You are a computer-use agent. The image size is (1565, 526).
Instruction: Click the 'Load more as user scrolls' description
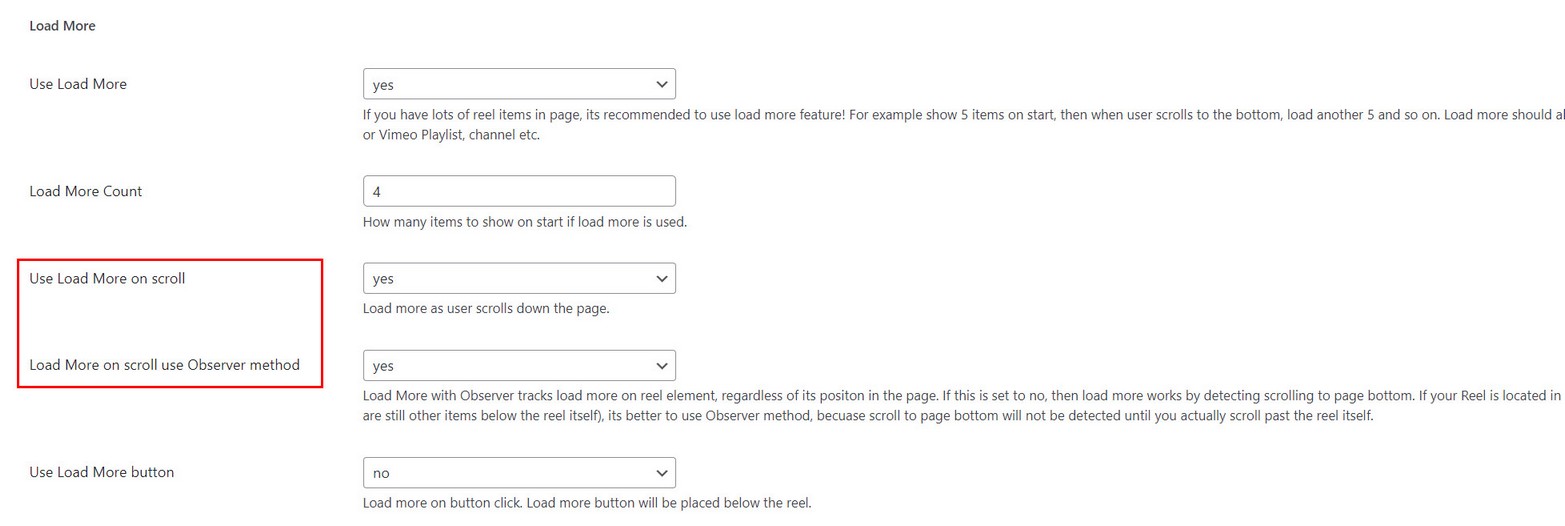pyautogui.click(x=486, y=308)
